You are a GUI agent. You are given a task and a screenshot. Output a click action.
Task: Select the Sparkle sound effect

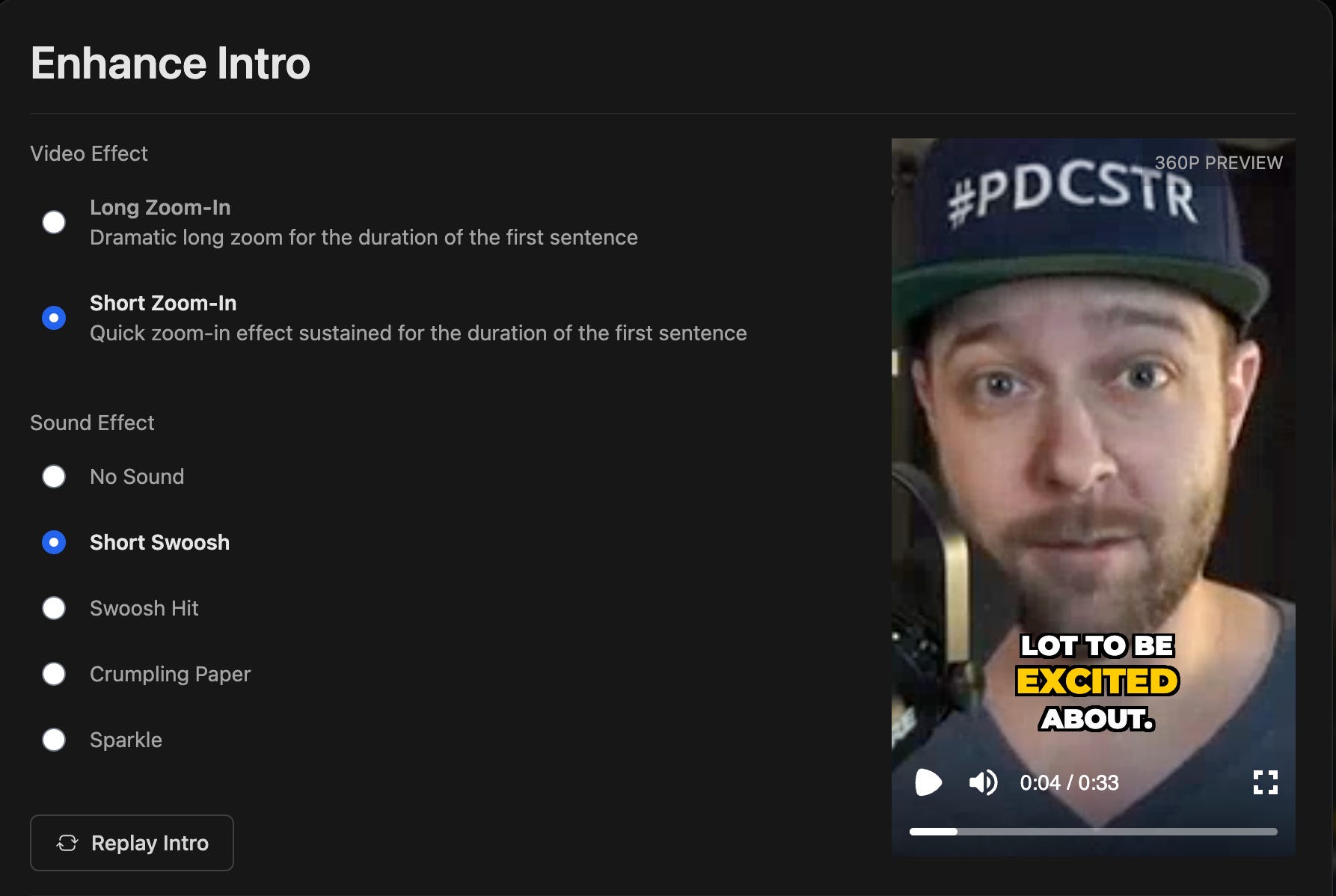(54, 740)
